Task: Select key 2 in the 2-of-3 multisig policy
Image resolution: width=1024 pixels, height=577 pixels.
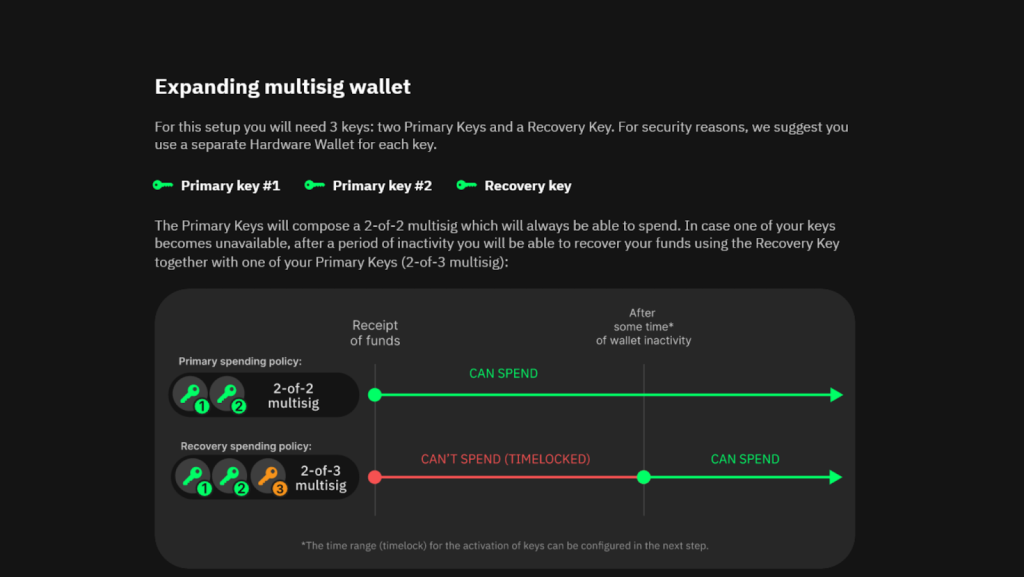Action: [x=229, y=476]
